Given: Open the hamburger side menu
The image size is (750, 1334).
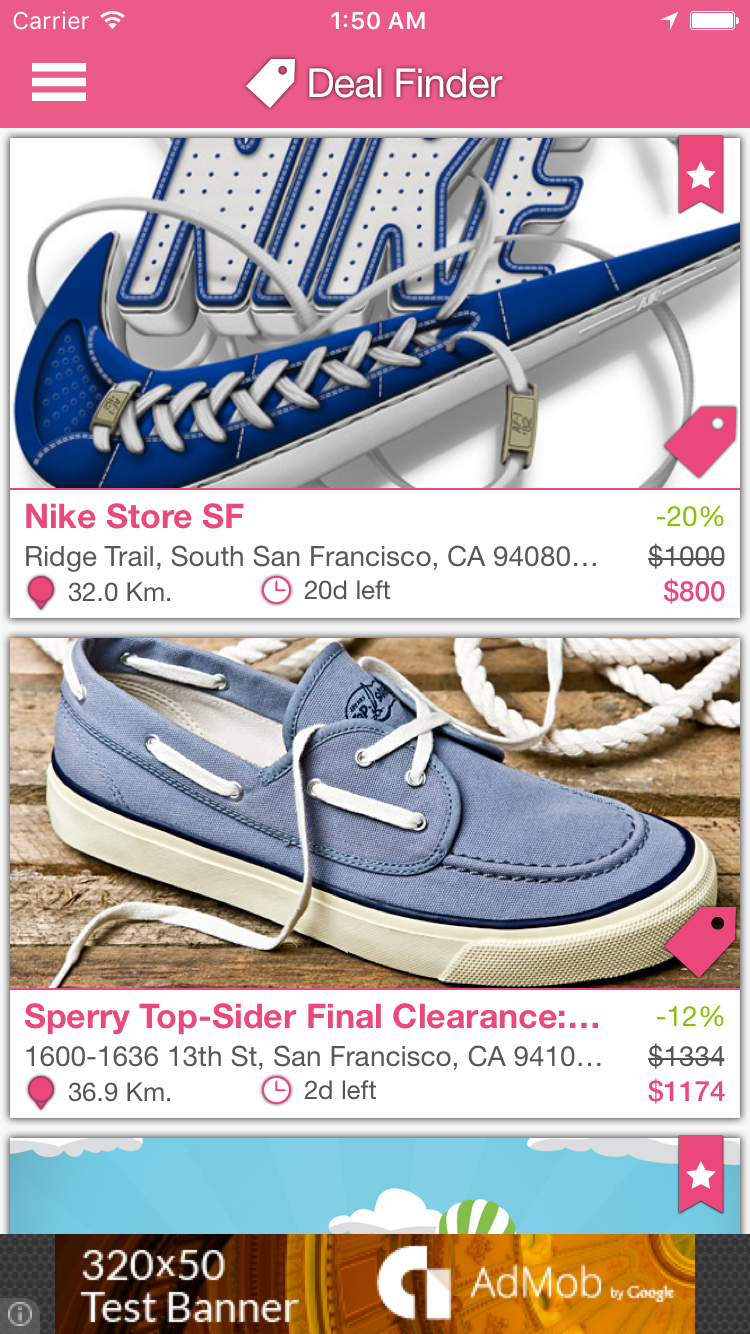Looking at the screenshot, I should click(x=59, y=82).
